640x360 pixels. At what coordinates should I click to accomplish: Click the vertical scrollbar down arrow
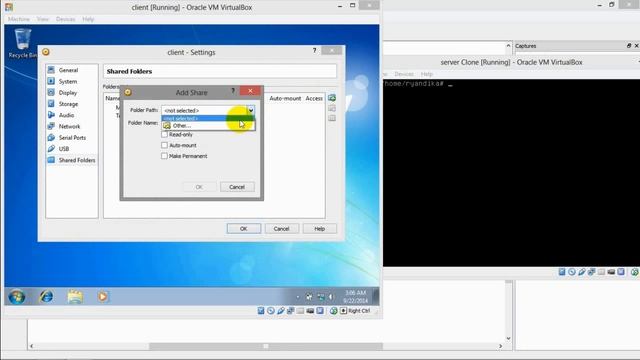pyautogui.click(x=508, y=338)
